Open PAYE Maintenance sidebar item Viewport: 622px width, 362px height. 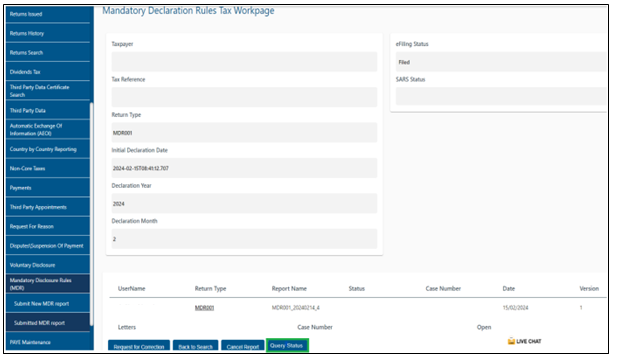click(48, 342)
